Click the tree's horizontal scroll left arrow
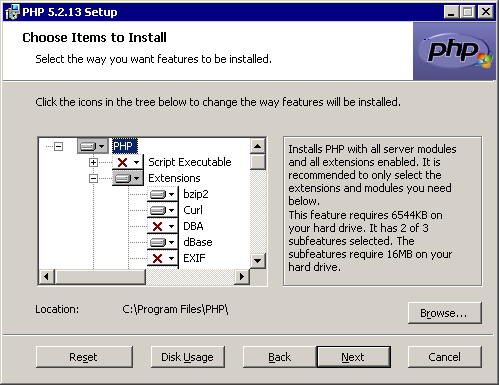499x385 pixels. click(x=46, y=277)
